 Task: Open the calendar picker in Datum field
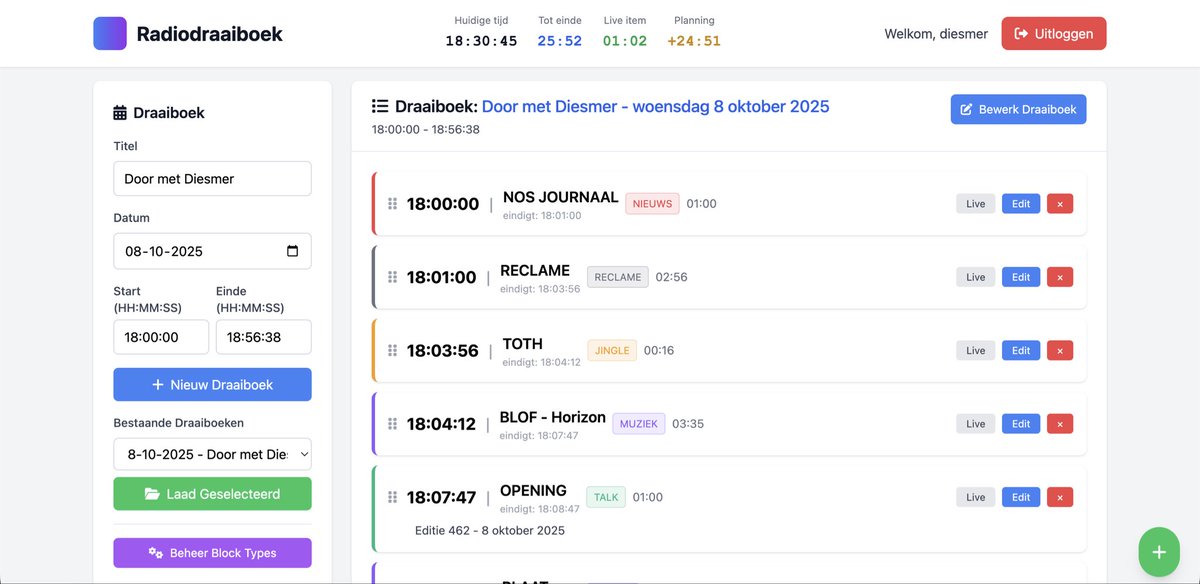(292, 251)
